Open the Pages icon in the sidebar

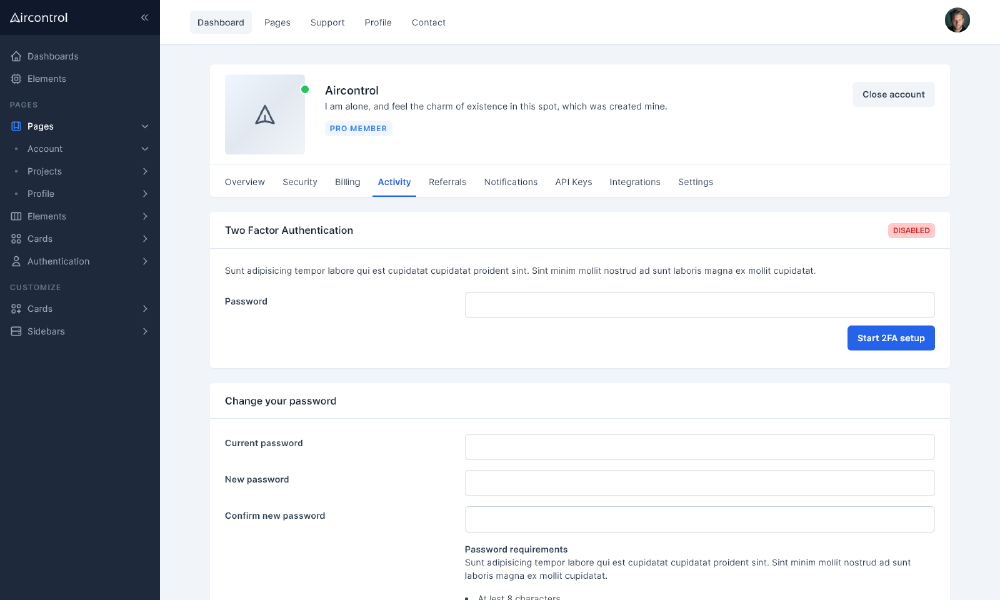[17, 126]
